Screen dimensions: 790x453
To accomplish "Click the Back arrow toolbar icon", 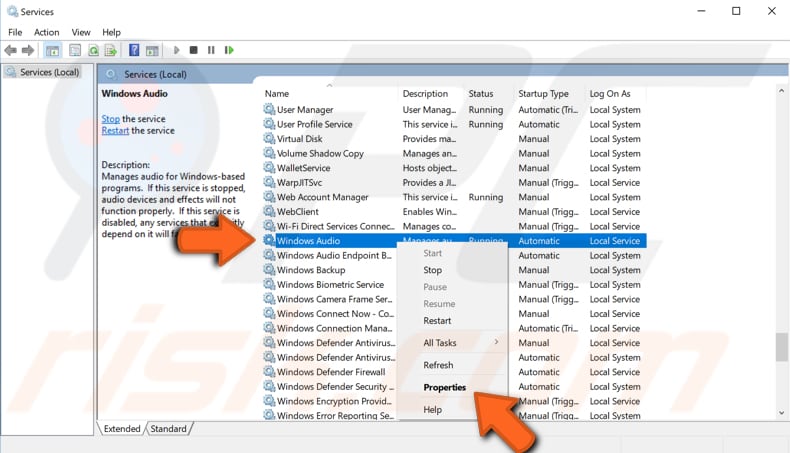I will click(x=11, y=50).
